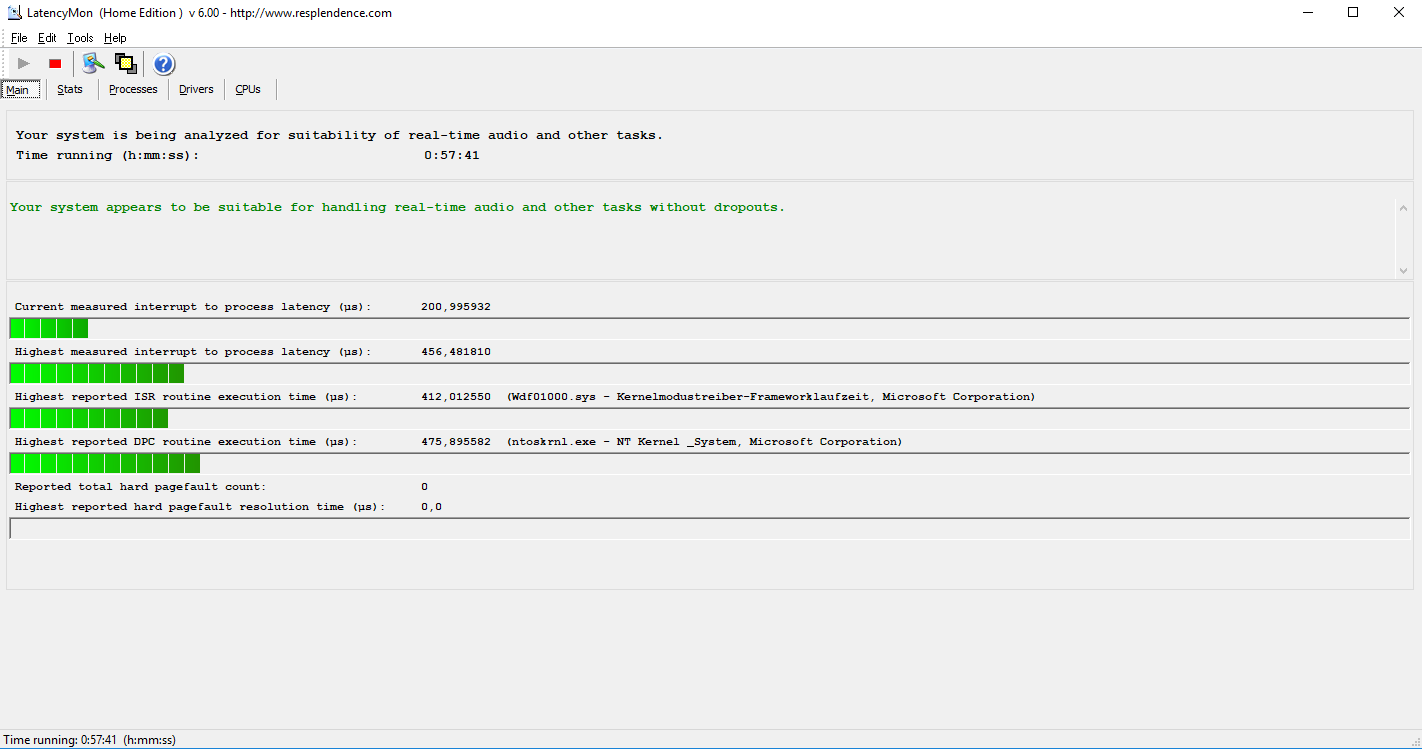Image resolution: width=1422 pixels, height=749 pixels.
Task: Switch to the Main tab
Action: [21, 90]
